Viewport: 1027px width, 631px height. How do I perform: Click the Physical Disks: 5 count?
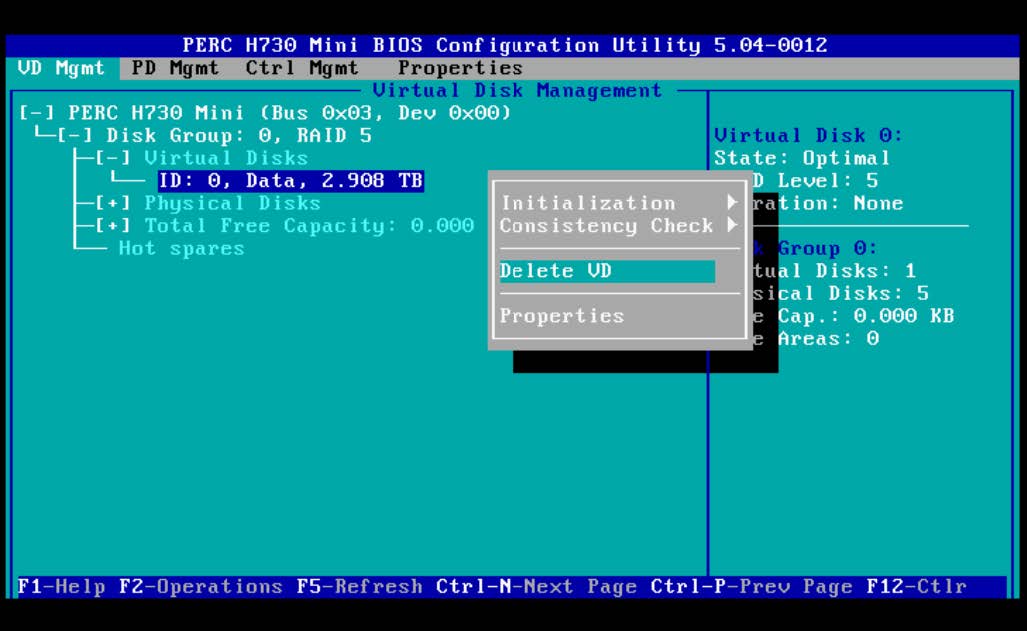click(840, 294)
